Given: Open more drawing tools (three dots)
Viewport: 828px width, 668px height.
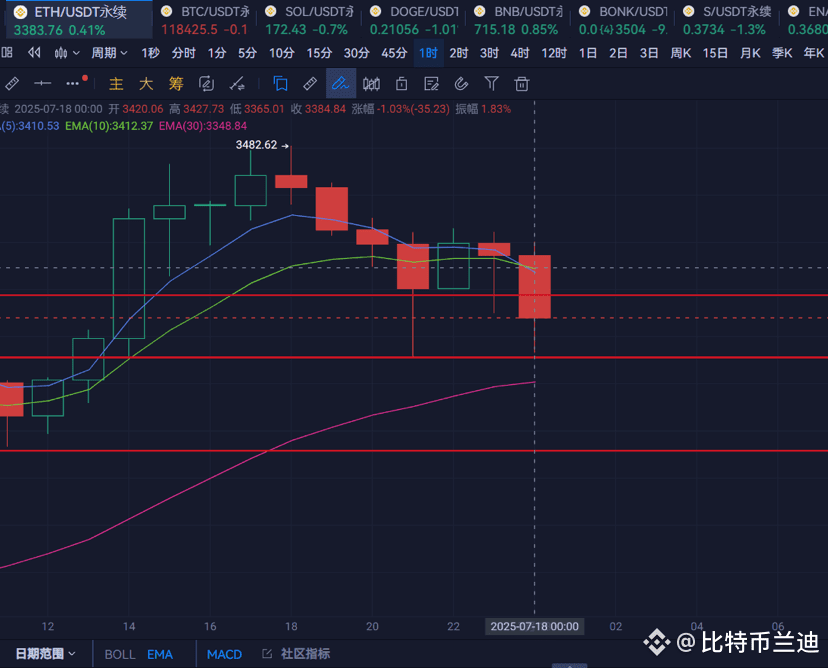Looking at the screenshot, I should pyautogui.click(x=72, y=83).
